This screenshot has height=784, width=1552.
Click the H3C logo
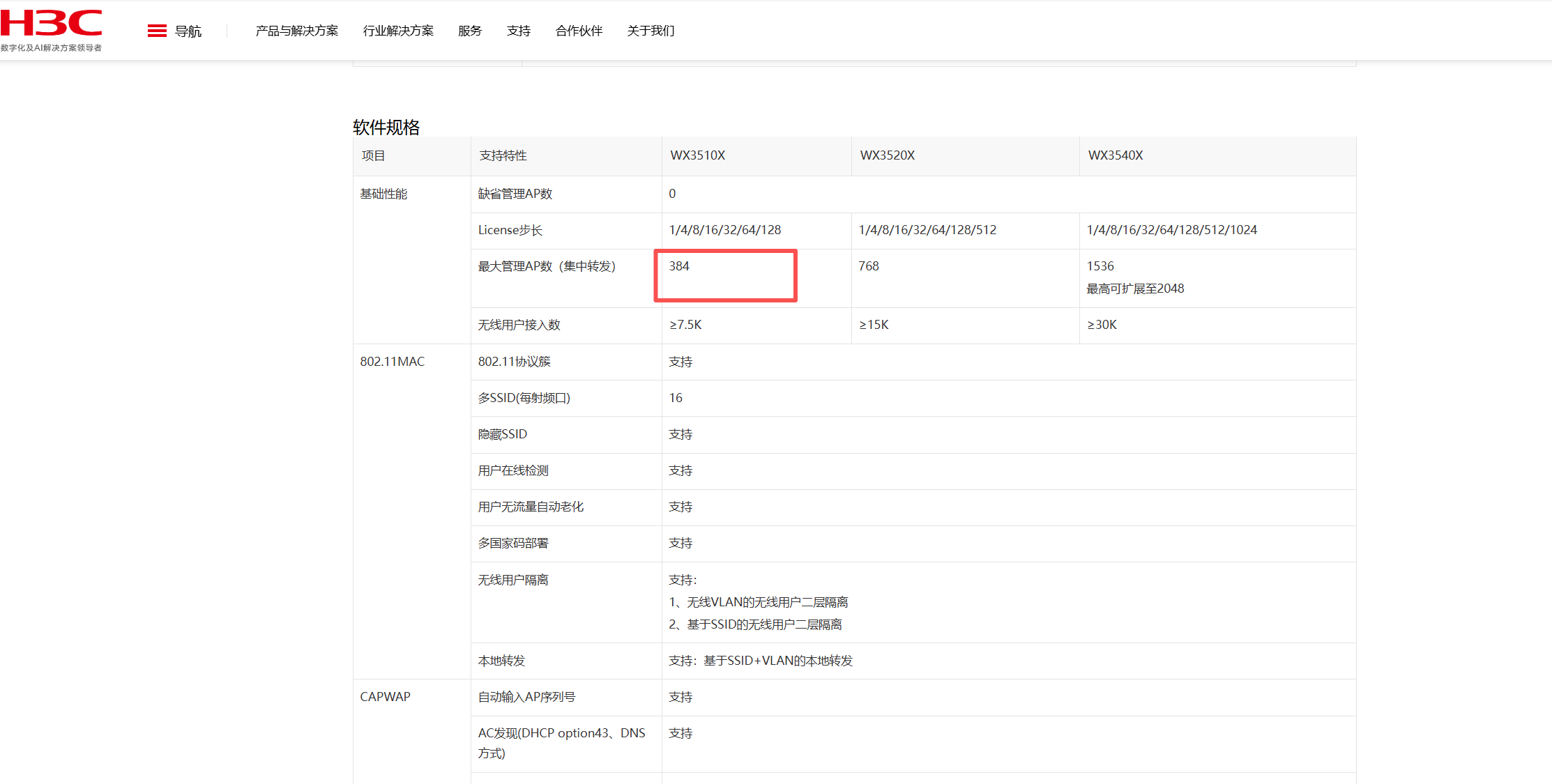(x=52, y=24)
